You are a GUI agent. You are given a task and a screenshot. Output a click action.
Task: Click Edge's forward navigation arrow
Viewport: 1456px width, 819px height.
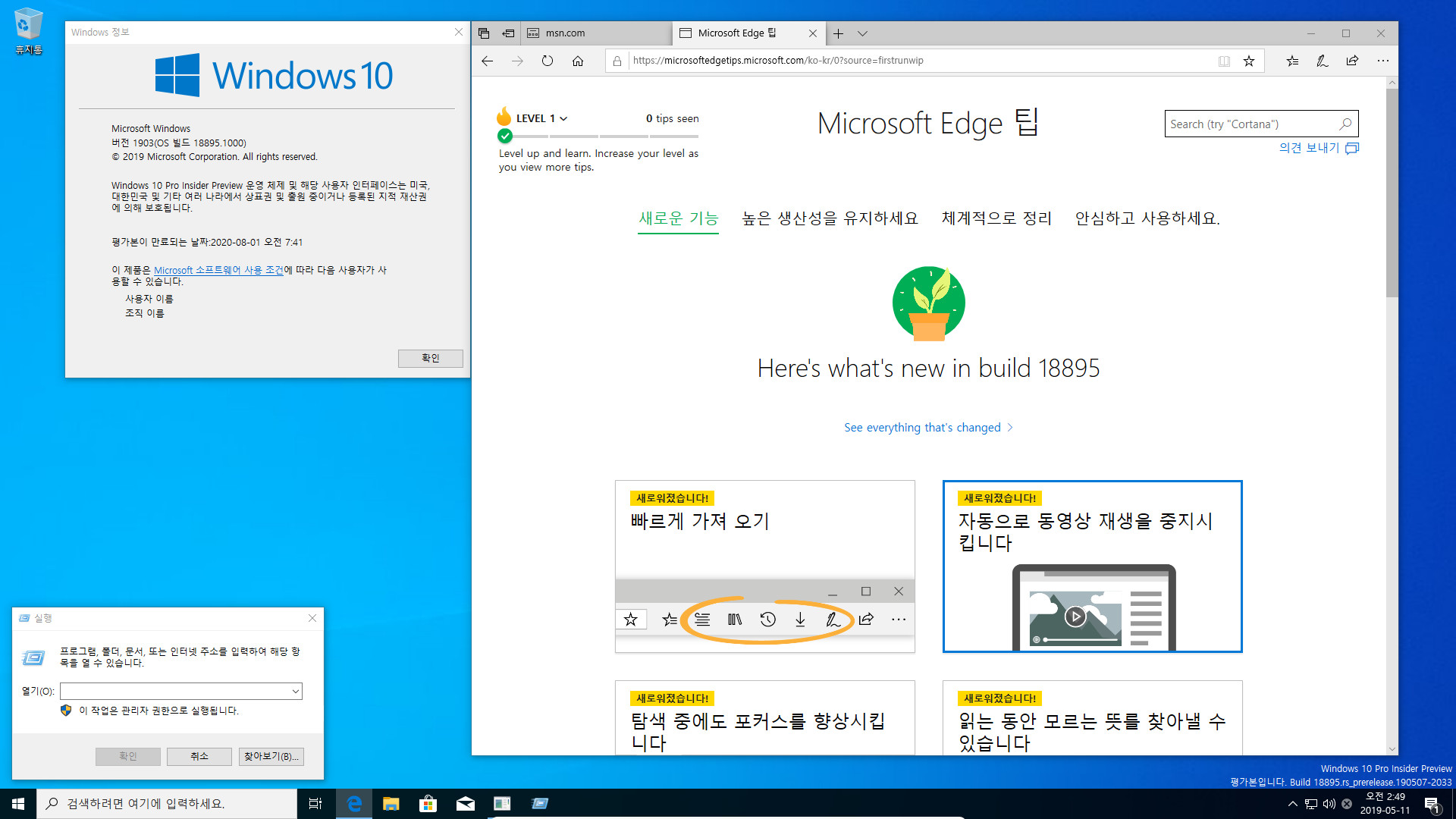click(517, 61)
